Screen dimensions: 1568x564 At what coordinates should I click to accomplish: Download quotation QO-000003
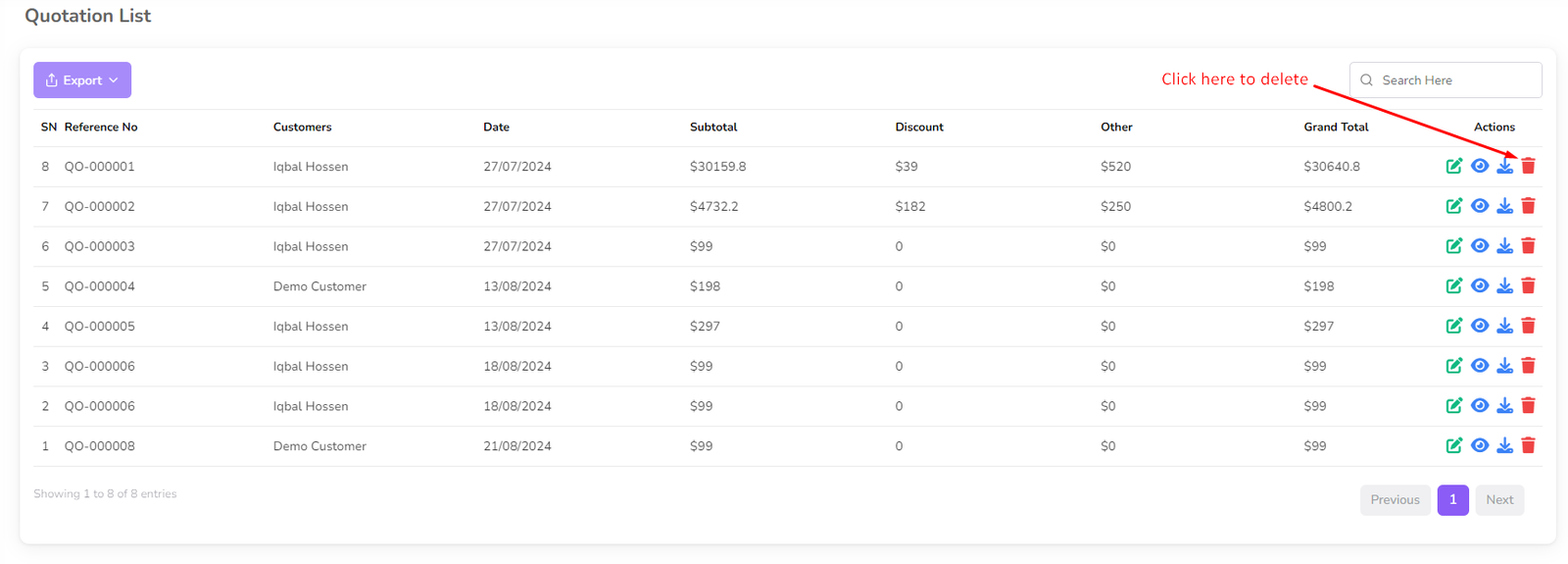tap(1504, 246)
